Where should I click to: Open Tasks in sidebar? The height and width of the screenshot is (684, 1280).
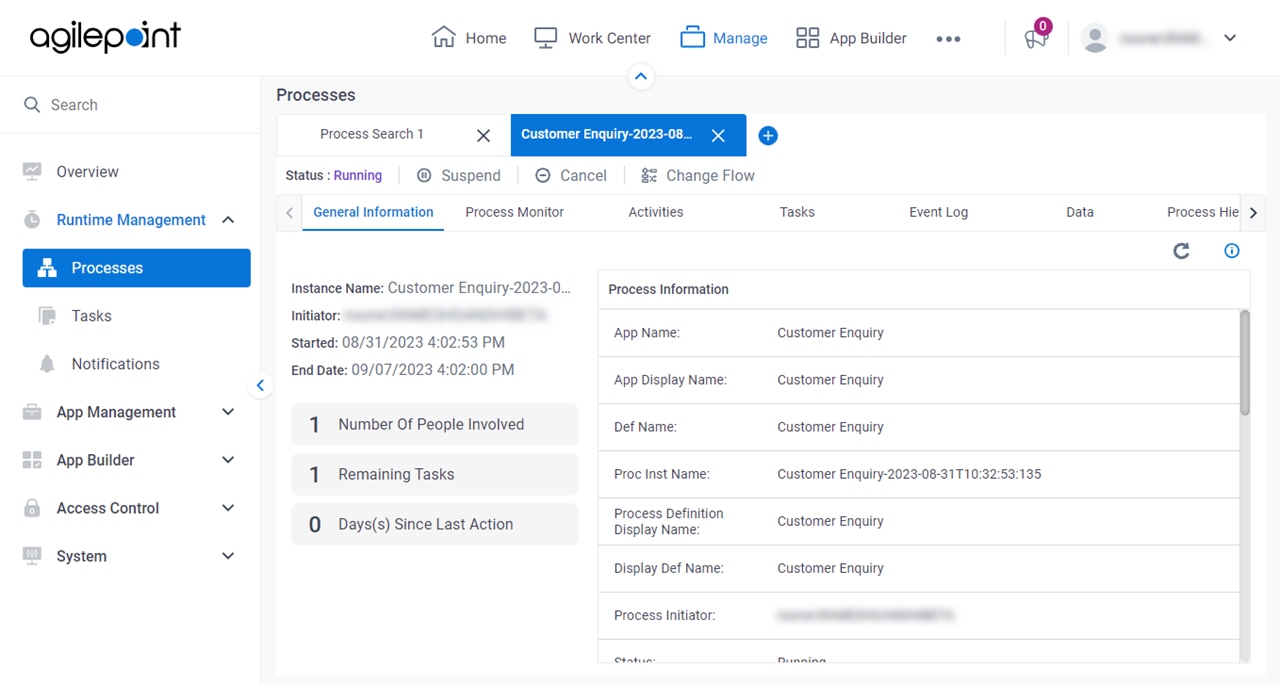(91, 316)
